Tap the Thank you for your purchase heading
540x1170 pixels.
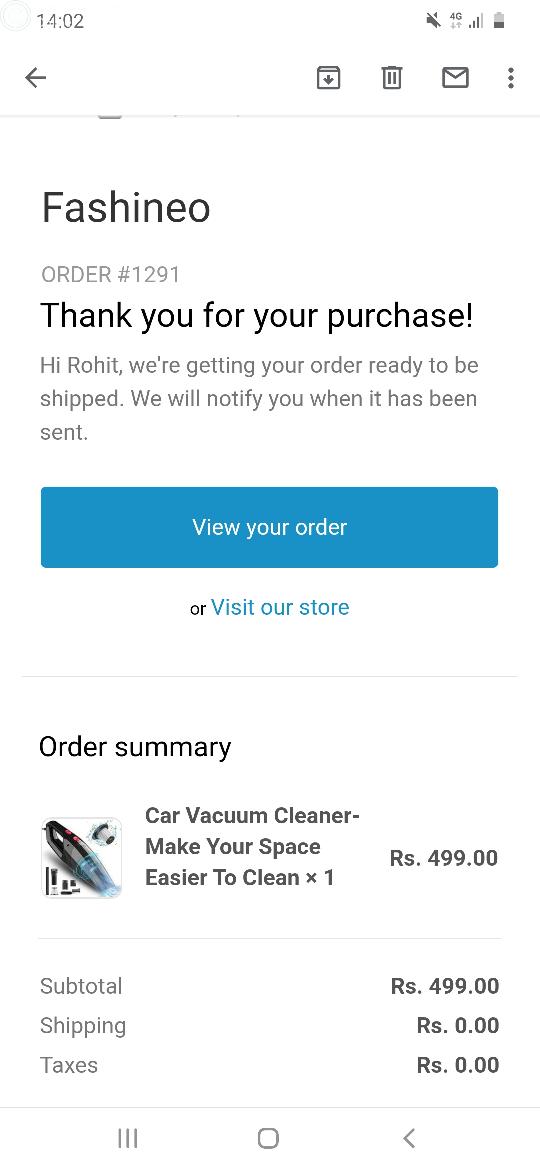coord(257,316)
